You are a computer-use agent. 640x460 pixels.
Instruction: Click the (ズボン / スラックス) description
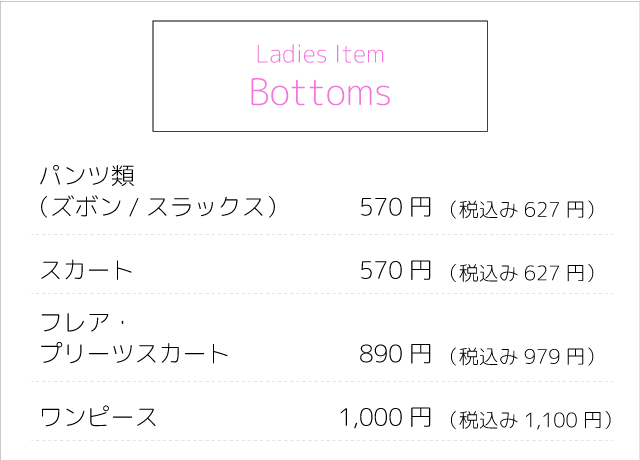[x=157, y=208]
